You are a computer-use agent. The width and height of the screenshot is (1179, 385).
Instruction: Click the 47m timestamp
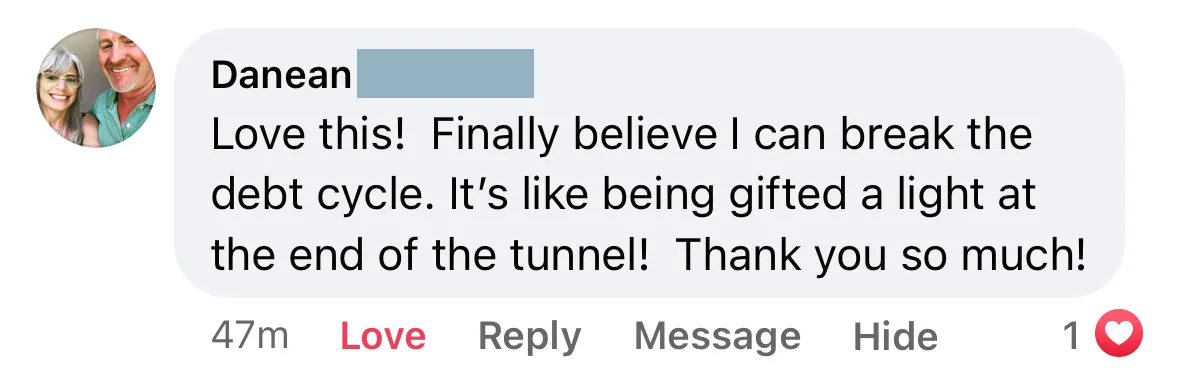(x=250, y=336)
